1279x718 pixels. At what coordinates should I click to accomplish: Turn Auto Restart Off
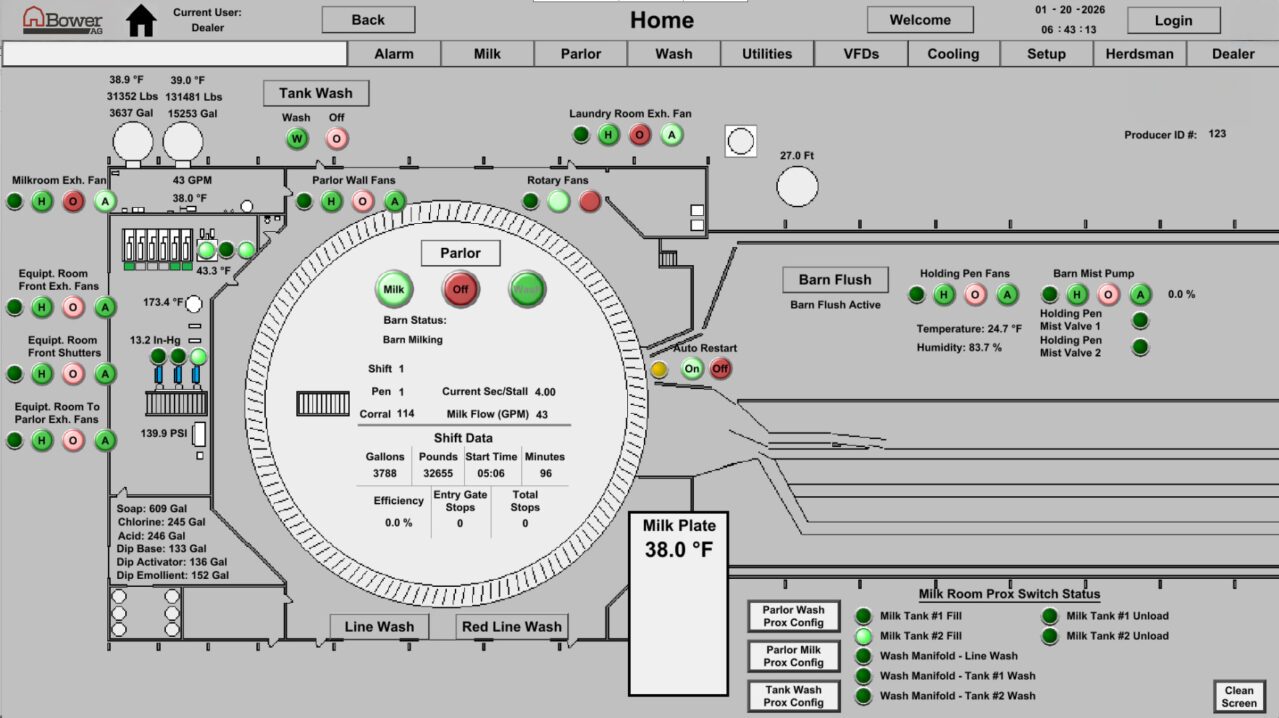coord(720,369)
